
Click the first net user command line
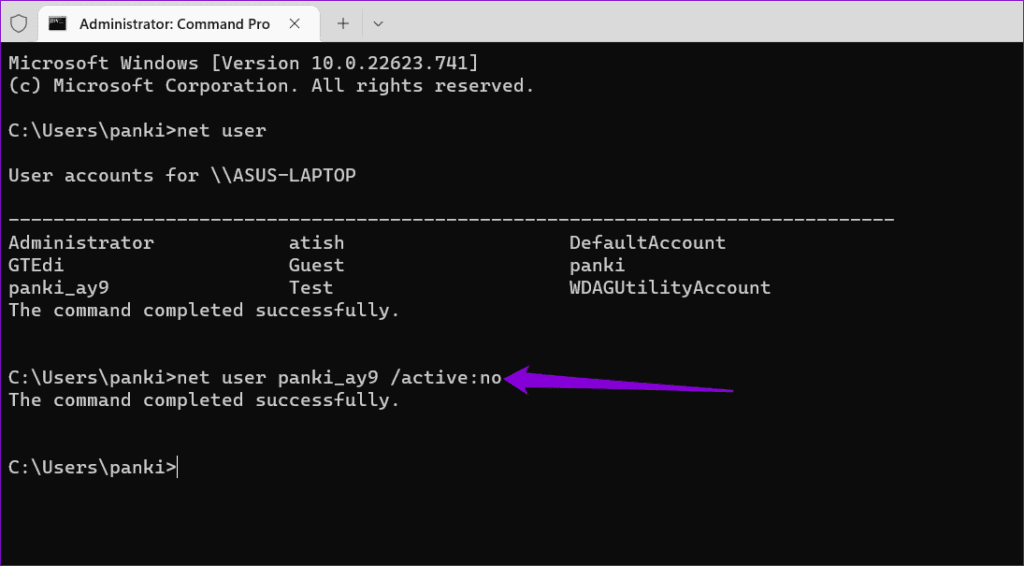[x=137, y=131]
